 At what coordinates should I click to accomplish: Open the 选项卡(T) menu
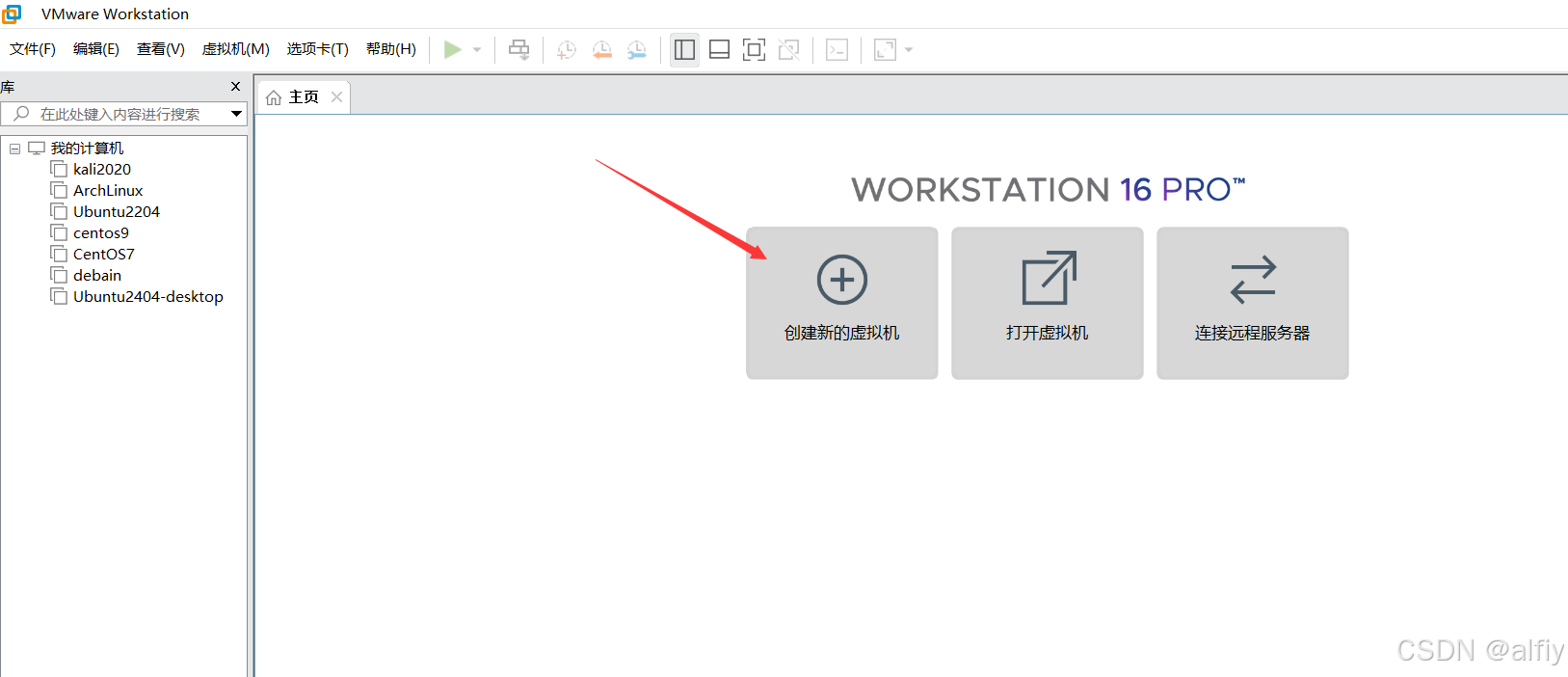(x=318, y=49)
